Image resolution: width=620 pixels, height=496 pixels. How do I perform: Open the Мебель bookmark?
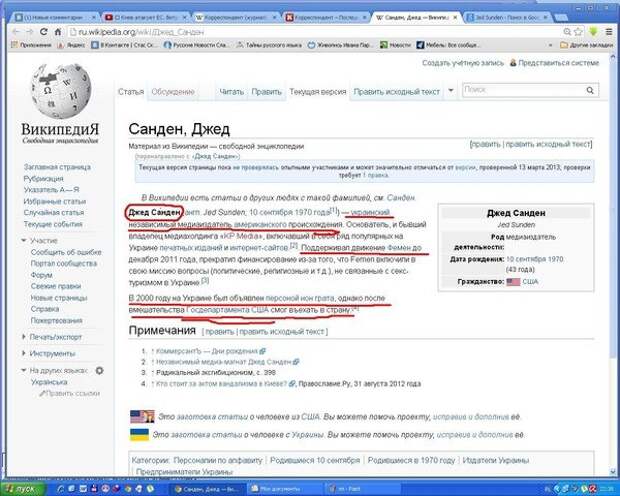(449, 45)
